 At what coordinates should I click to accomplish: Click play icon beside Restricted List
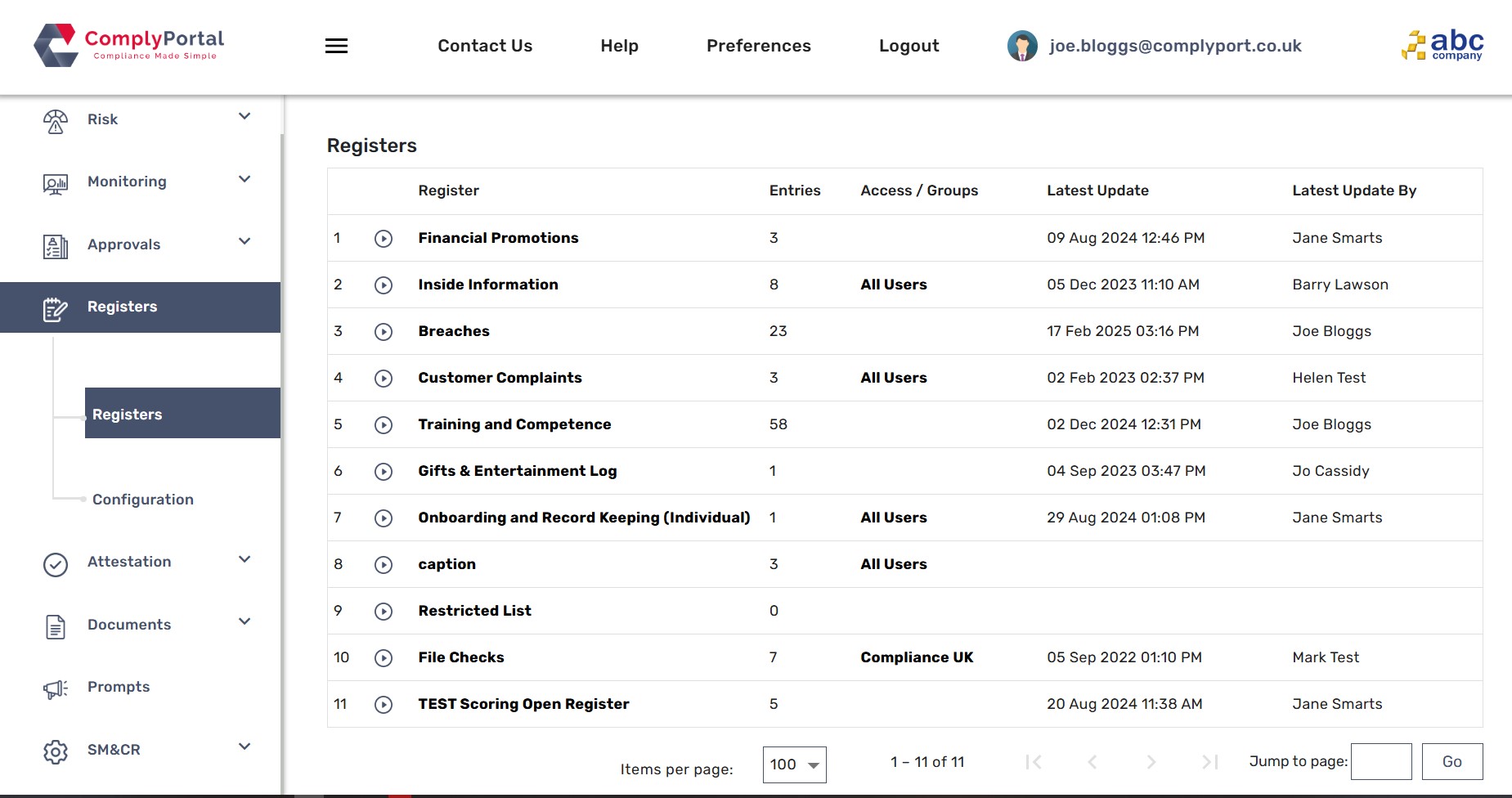[384, 612]
